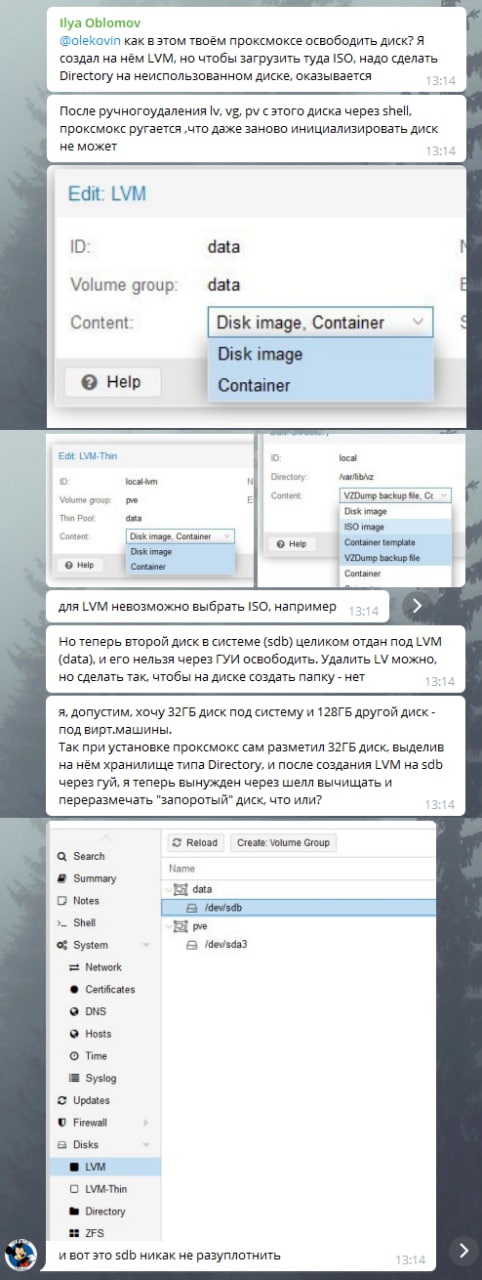Choose Disk image in LVM-Thin list
Screen dimensions: 482x1280
(x=180, y=551)
